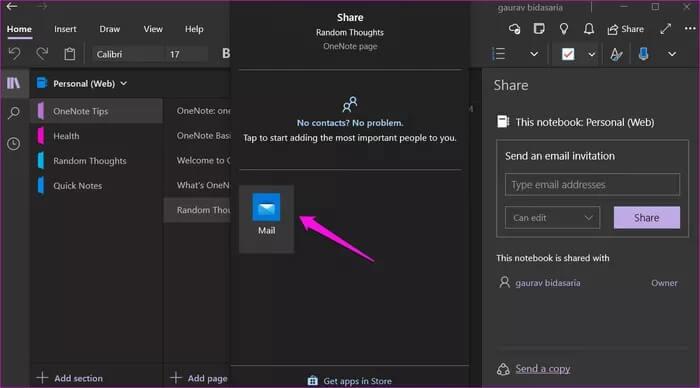
Task: Click the purple Share button
Action: click(x=646, y=217)
